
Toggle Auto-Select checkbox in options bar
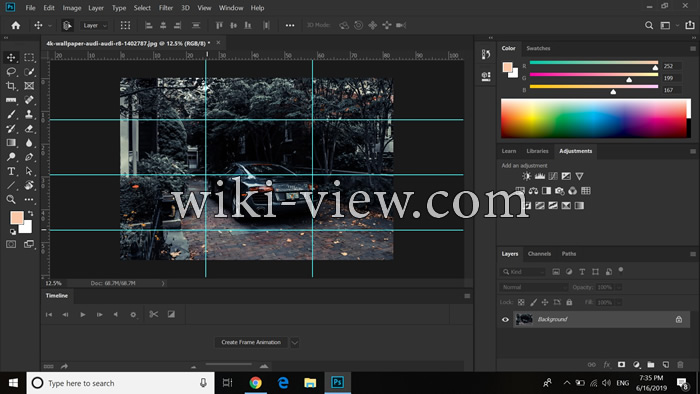click(x=67, y=25)
